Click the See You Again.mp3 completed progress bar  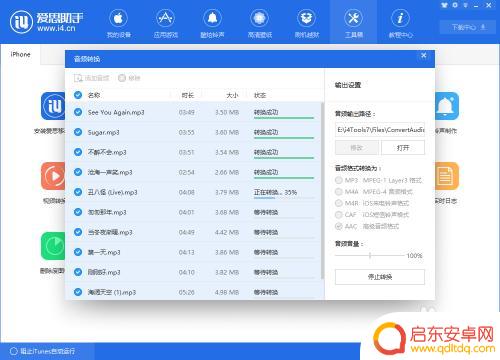pos(284,118)
